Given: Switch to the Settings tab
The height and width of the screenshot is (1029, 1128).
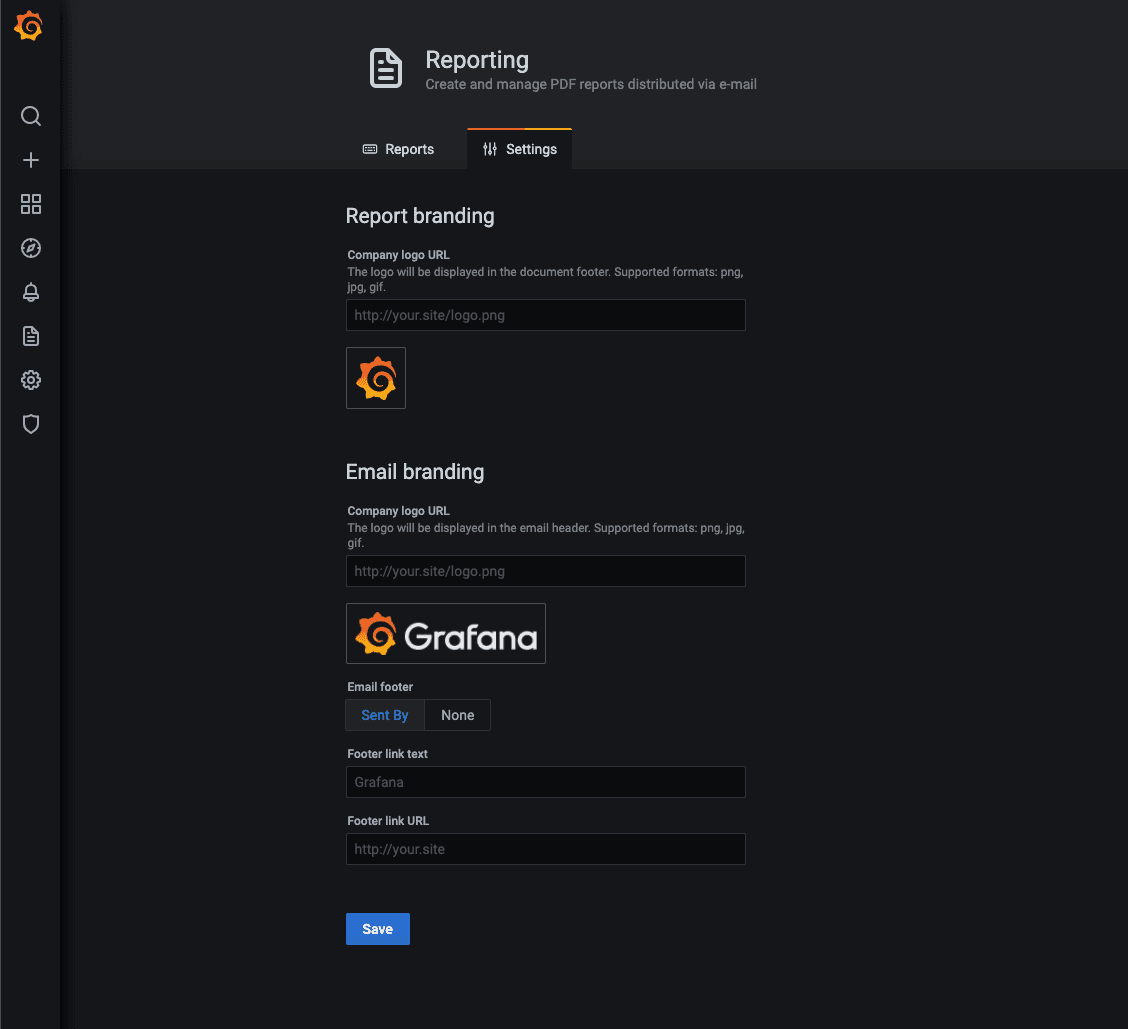Looking at the screenshot, I should click(519, 149).
